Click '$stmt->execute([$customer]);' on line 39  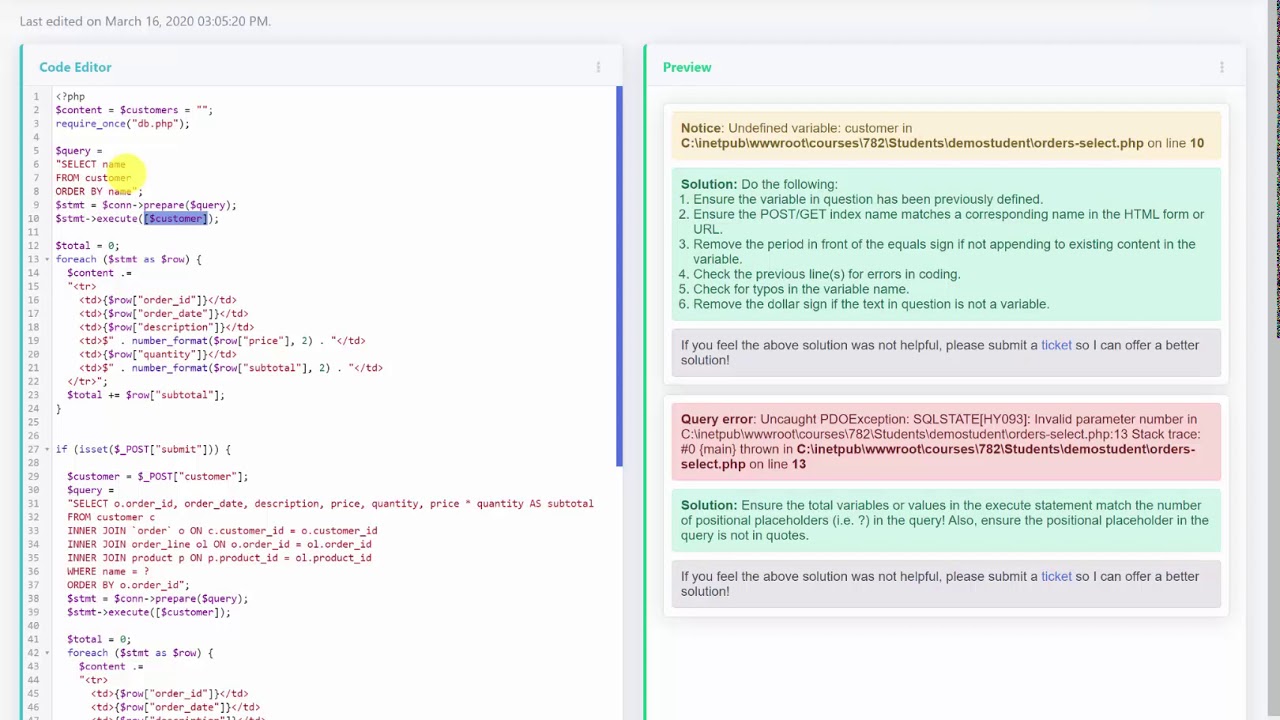(149, 612)
